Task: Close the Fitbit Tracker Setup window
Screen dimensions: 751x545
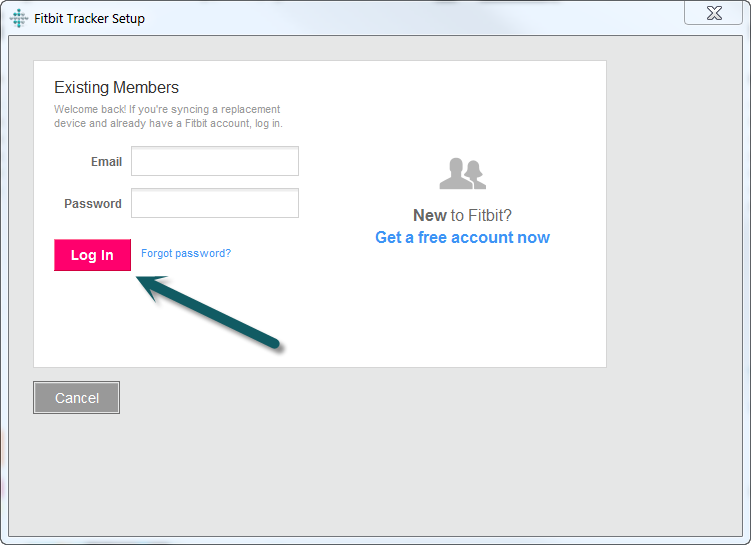Action: [x=714, y=12]
